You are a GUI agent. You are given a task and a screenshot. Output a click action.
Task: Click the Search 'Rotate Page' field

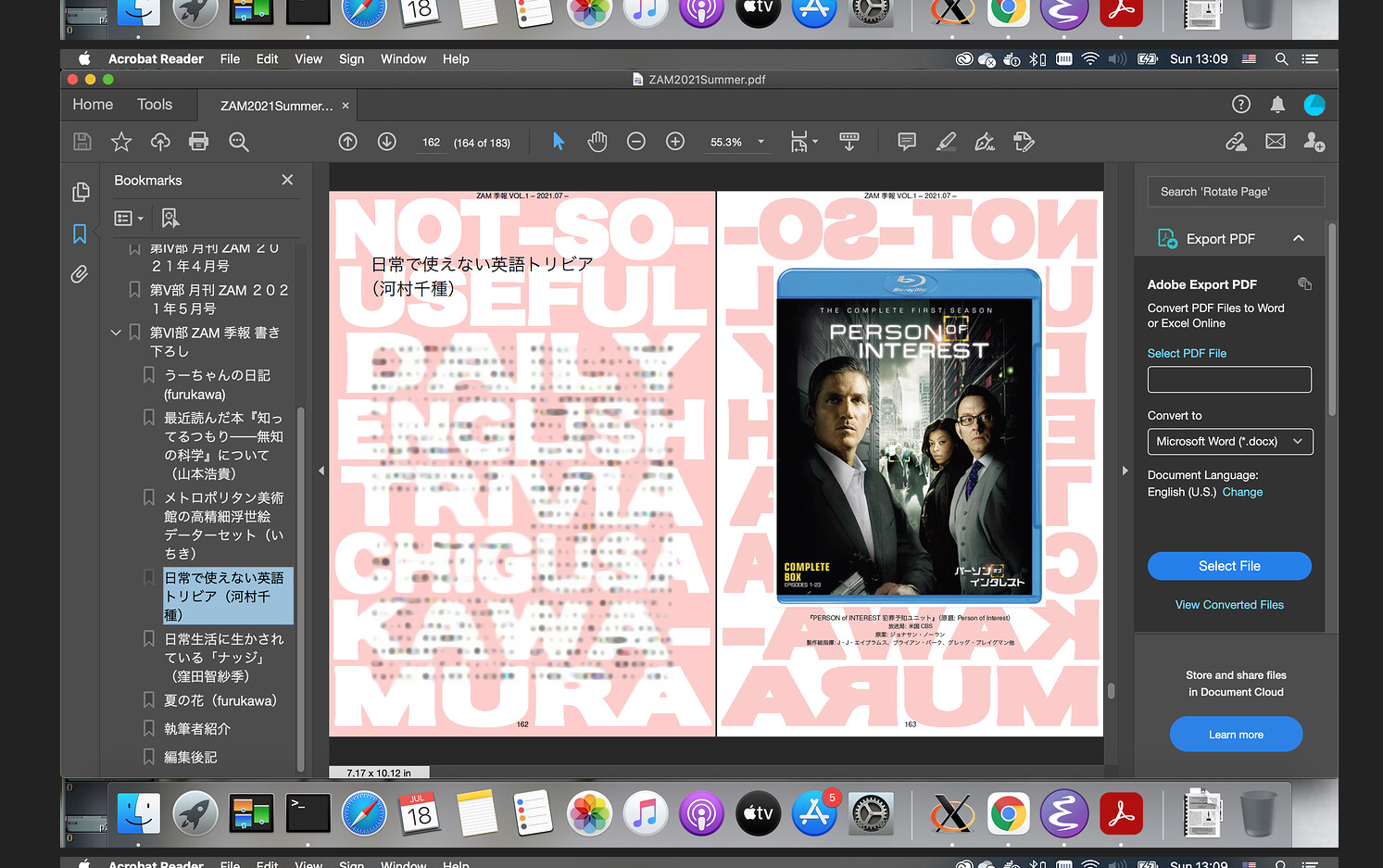1236,192
